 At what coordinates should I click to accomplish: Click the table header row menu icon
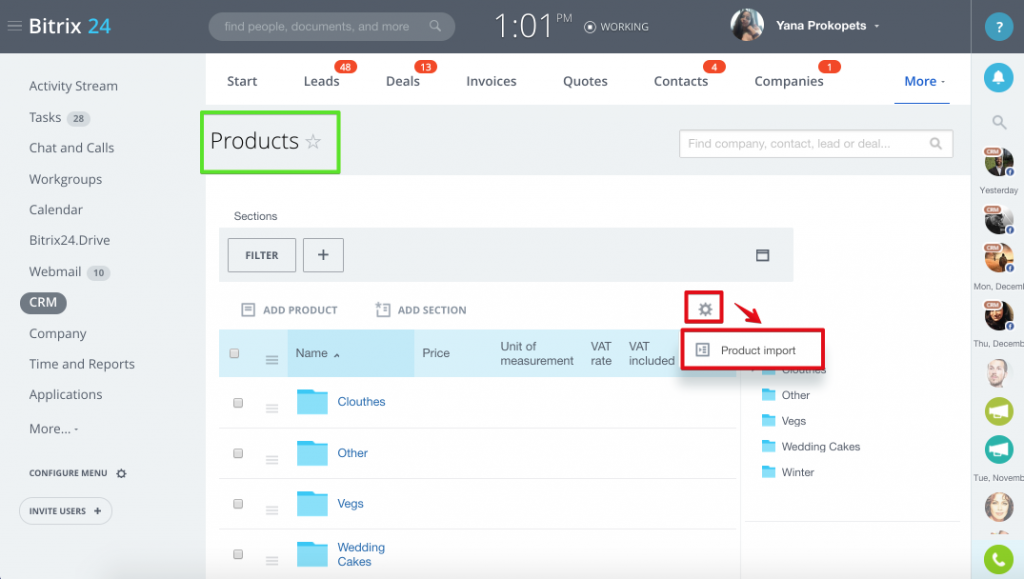[272, 360]
